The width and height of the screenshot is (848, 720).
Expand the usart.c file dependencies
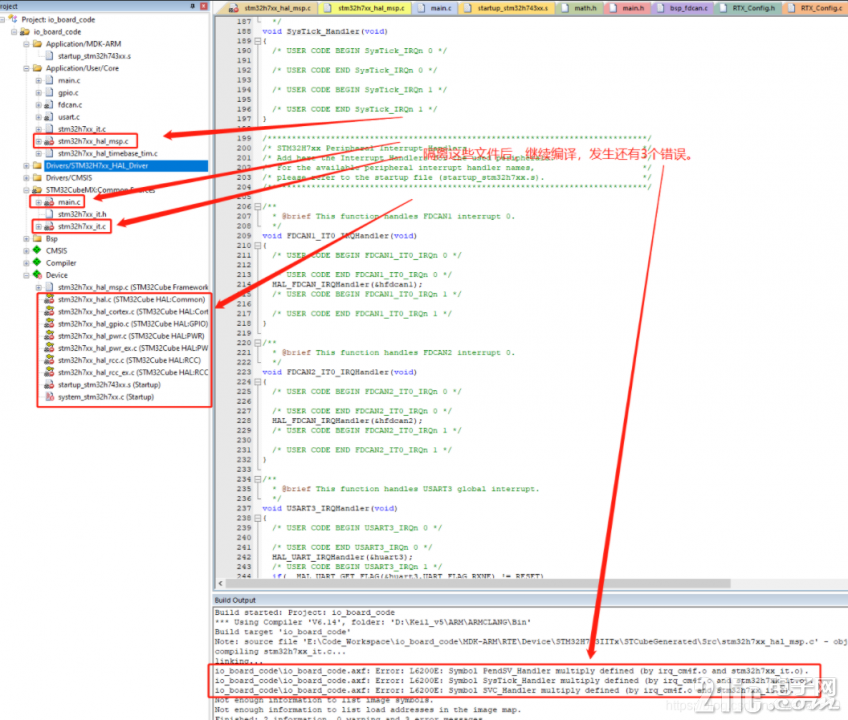point(38,117)
